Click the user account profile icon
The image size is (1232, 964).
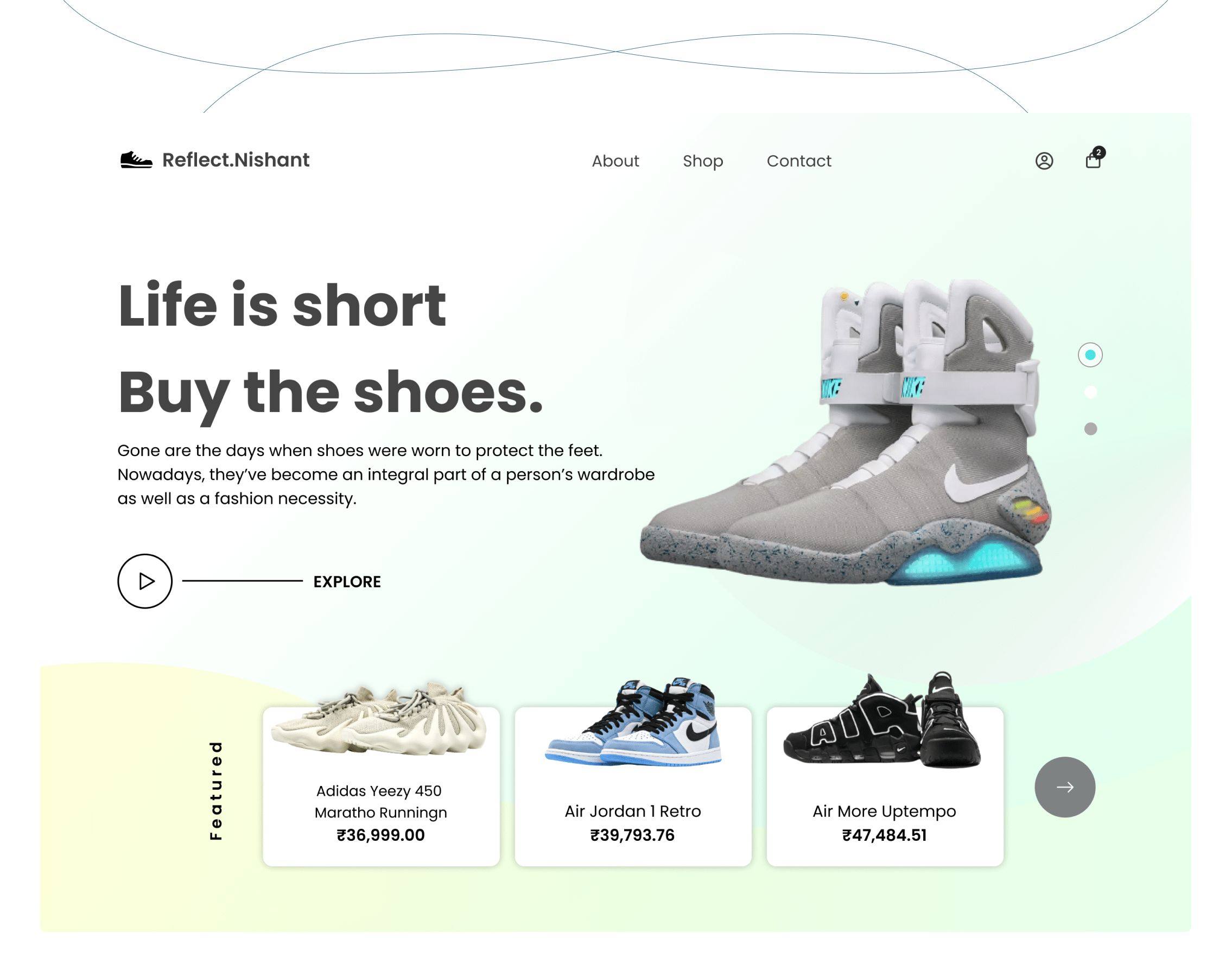pos(1044,161)
